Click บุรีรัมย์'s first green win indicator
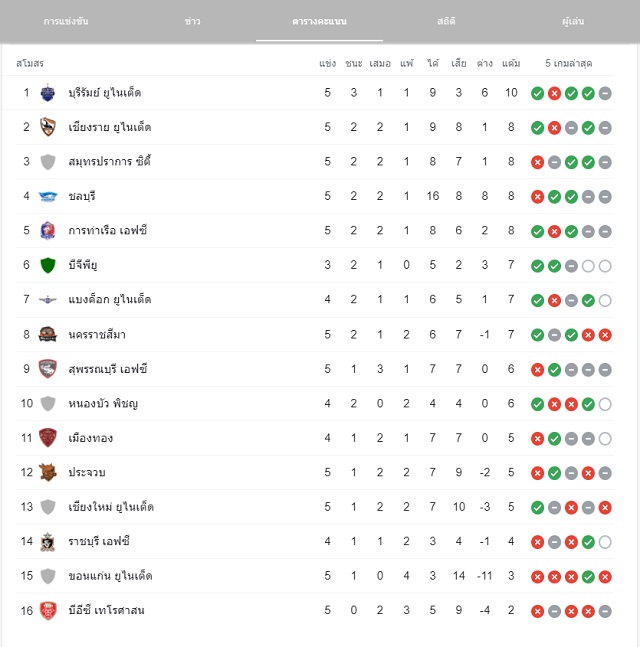This screenshot has height=647, width=640. pyautogui.click(x=537, y=93)
